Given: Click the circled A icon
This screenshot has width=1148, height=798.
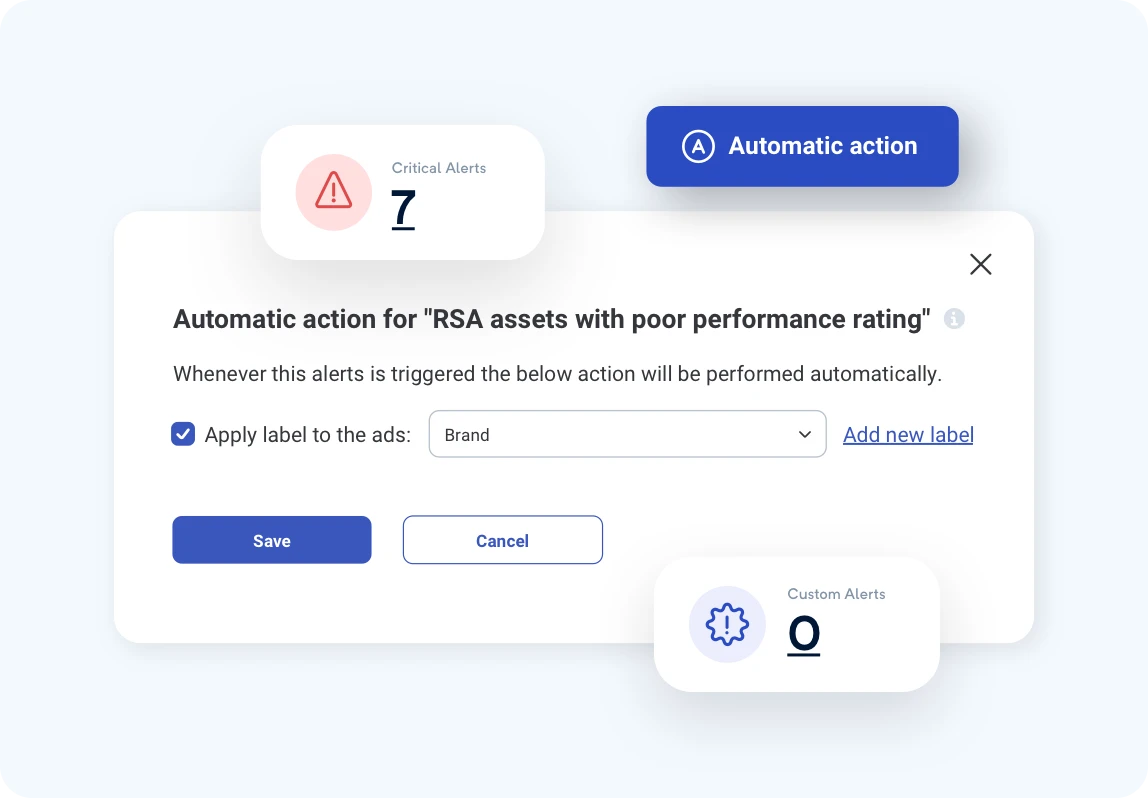Looking at the screenshot, I should click(698, 146).
